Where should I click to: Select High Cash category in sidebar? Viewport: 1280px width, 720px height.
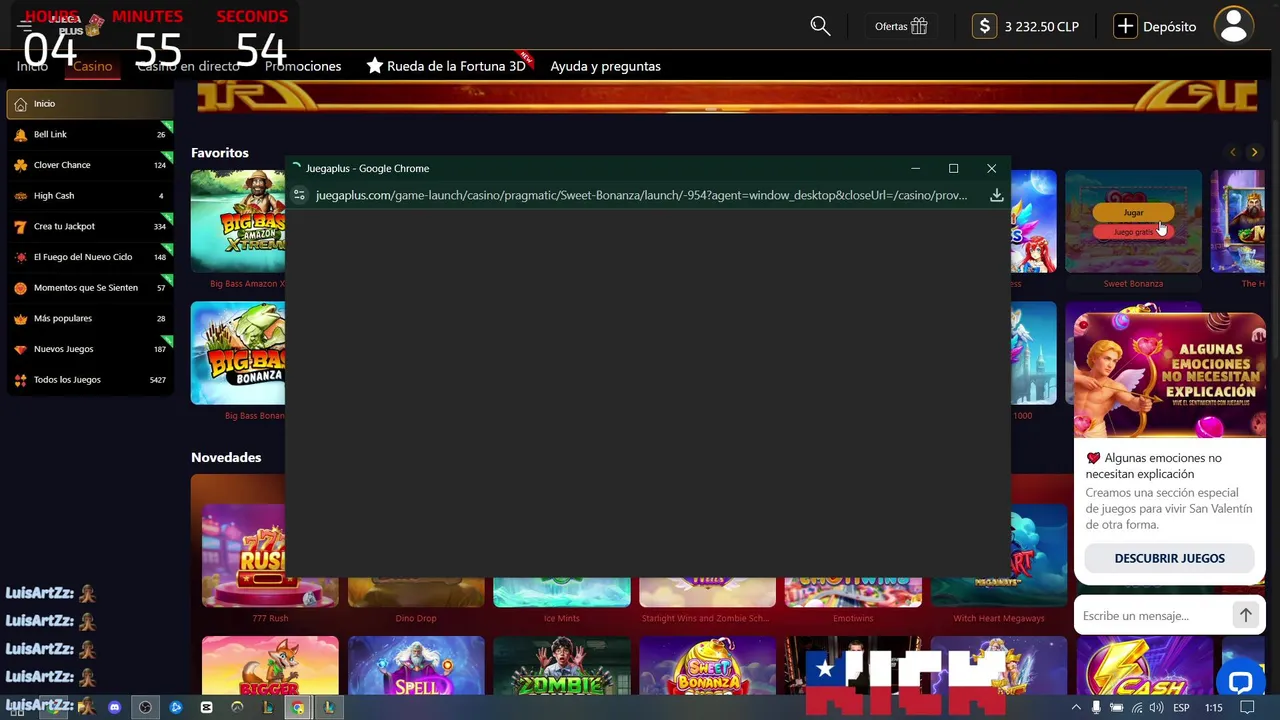89,196
